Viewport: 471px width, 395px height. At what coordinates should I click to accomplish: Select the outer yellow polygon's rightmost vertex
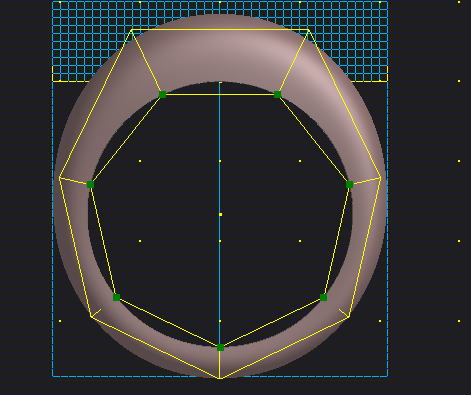(380, 178)
